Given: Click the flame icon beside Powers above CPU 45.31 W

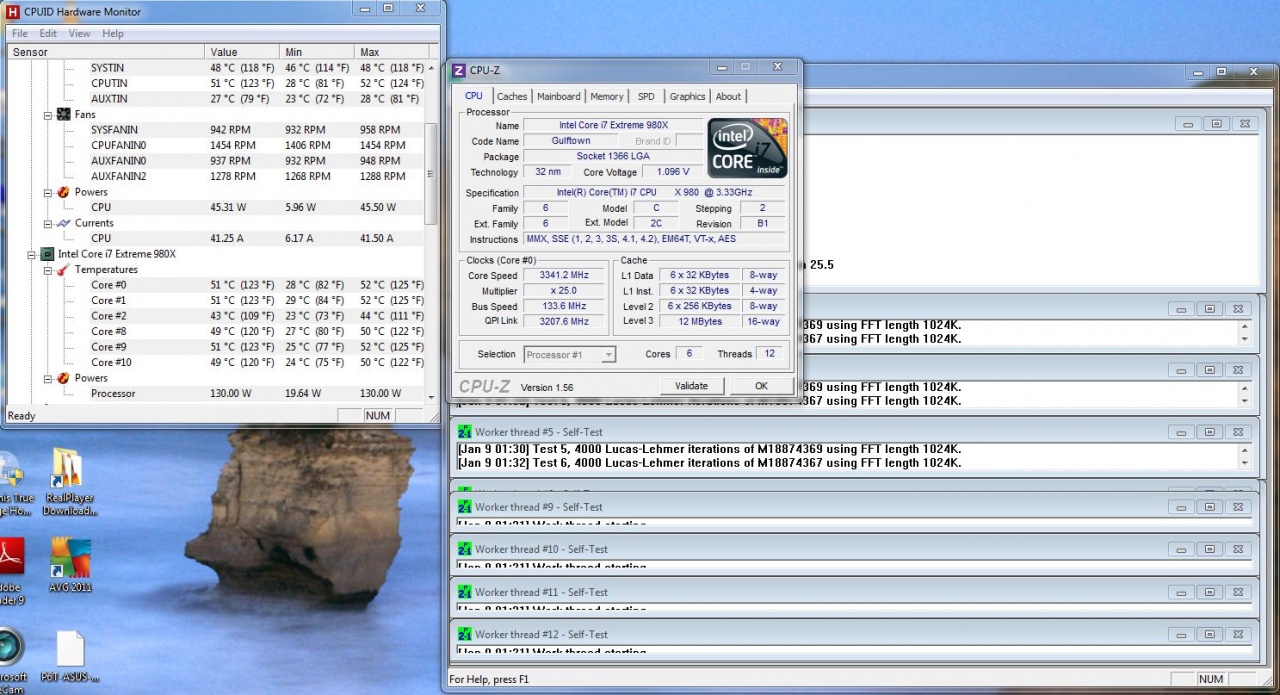Looking at the screenshot, I should point(64,192).
